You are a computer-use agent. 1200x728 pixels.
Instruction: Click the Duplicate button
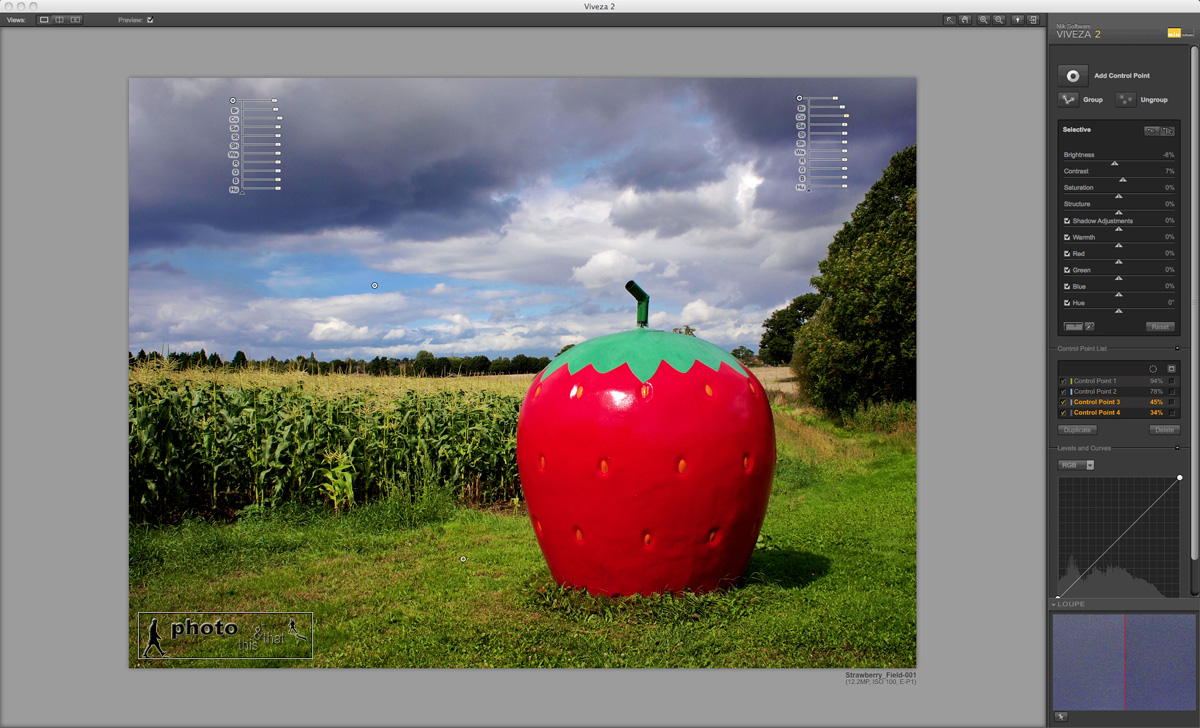tap(1076, 430)
